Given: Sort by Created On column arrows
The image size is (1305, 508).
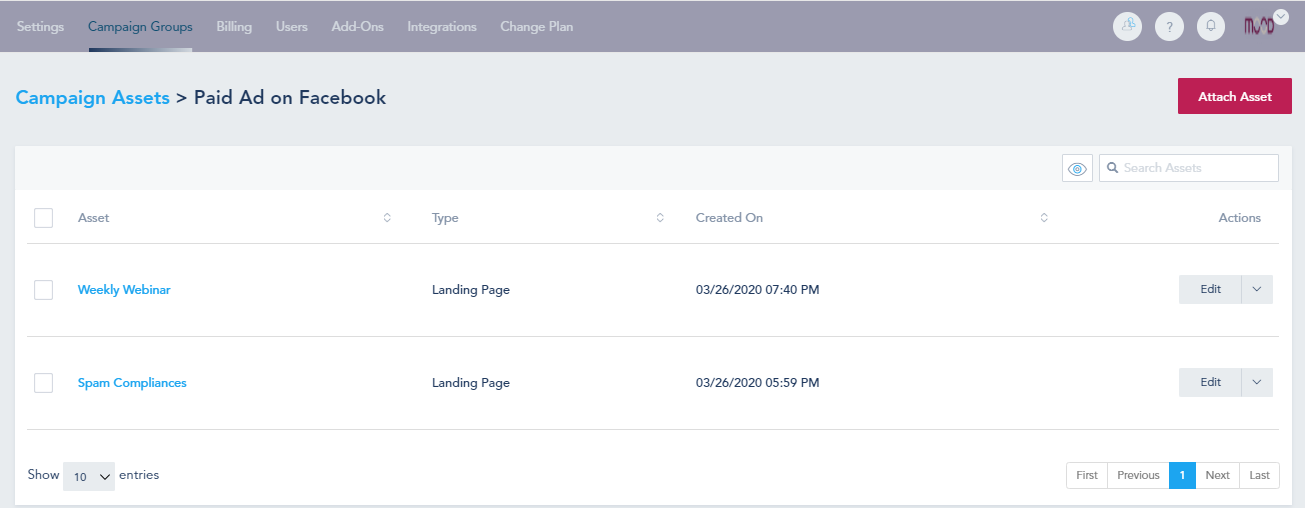Looking at the screenshot, I should (x=1044, y=217).
